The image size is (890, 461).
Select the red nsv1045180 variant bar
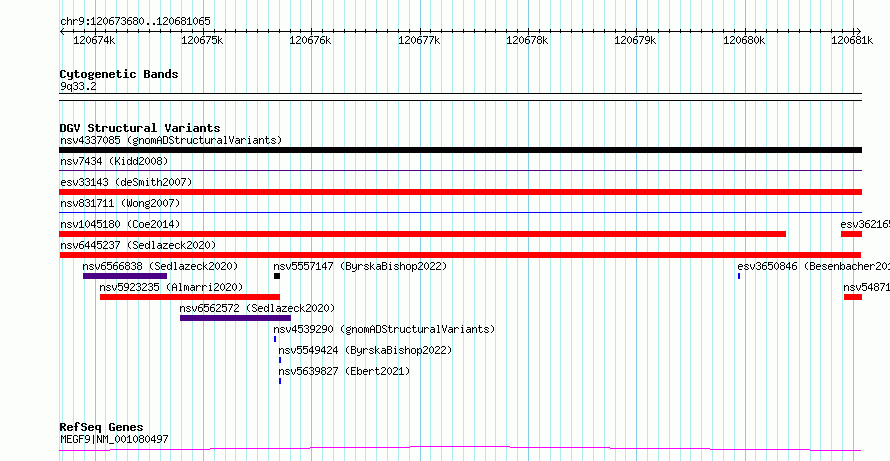(x=422, y=234)
